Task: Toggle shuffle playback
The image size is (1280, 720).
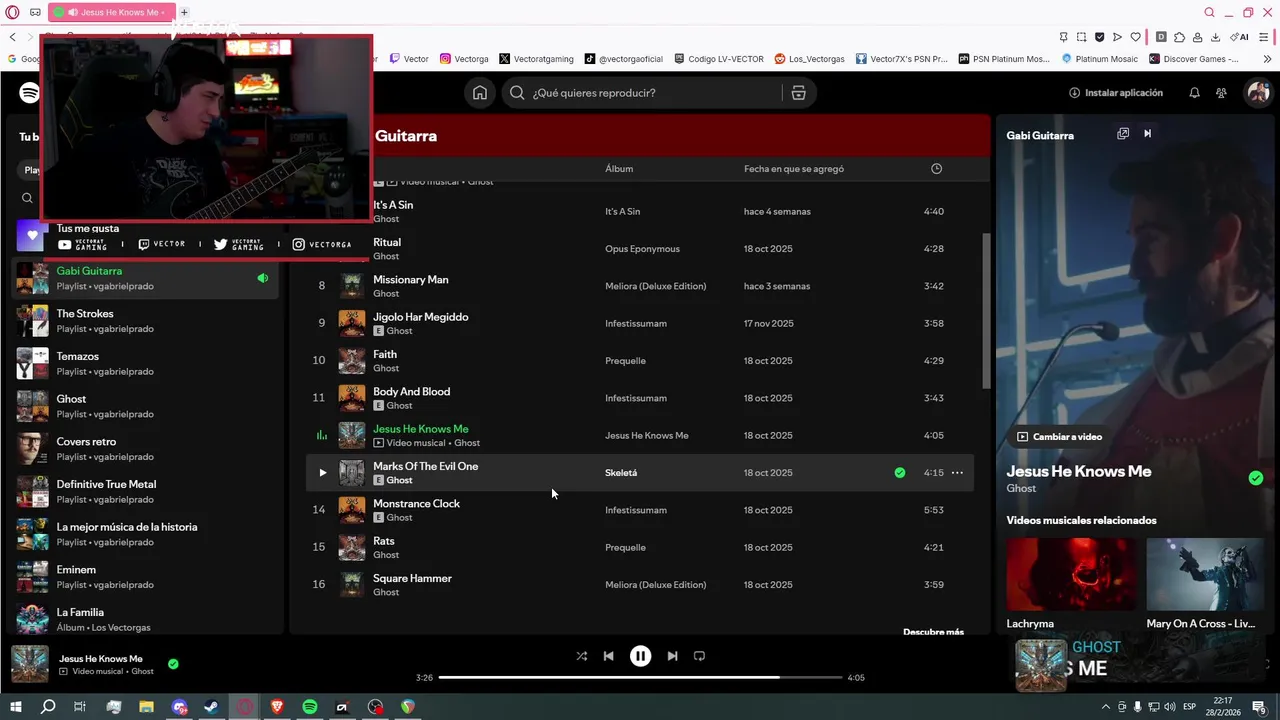Action: tap(582, 656)
